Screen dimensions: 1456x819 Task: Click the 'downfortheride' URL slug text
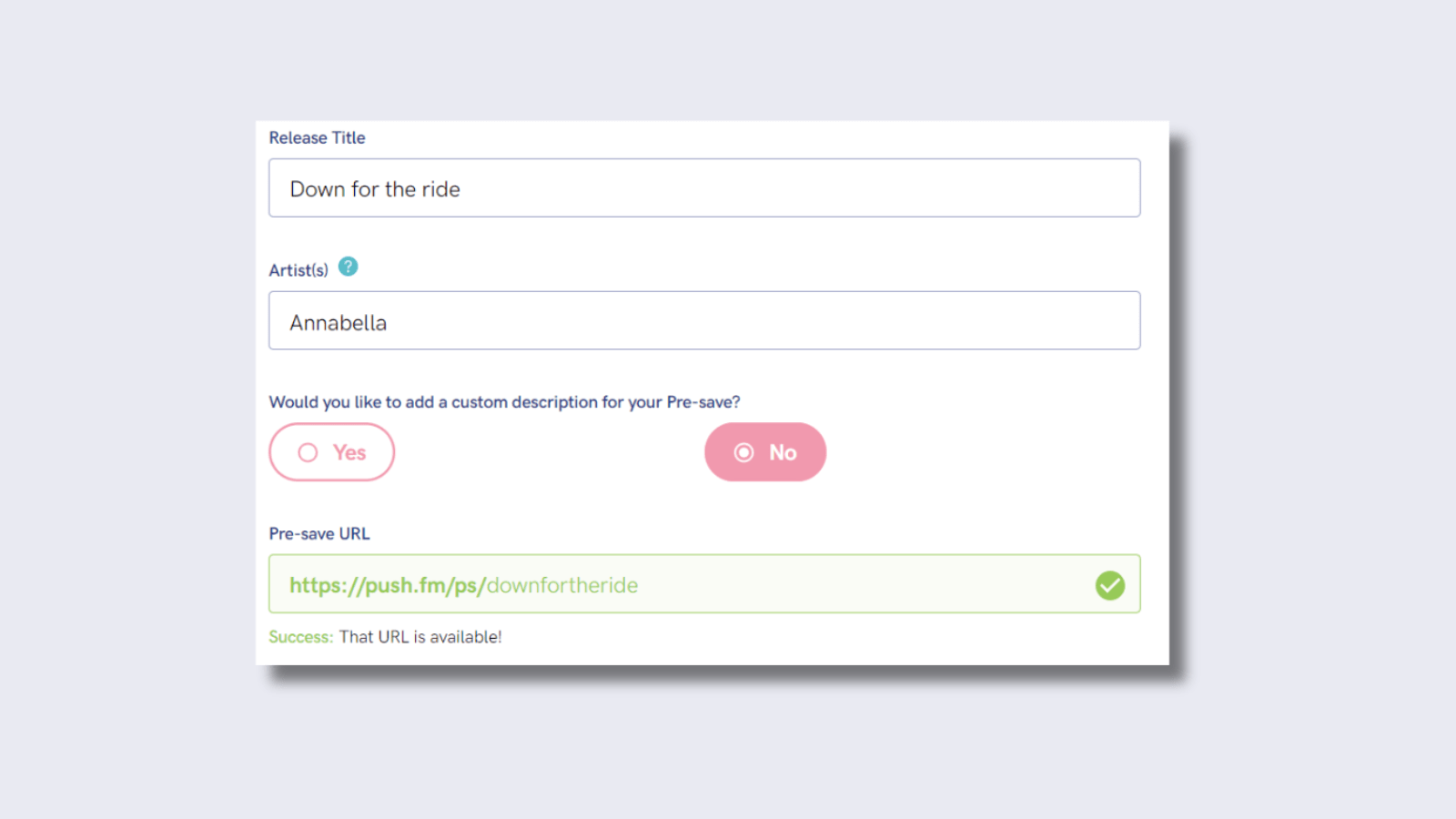pos(562,585)
